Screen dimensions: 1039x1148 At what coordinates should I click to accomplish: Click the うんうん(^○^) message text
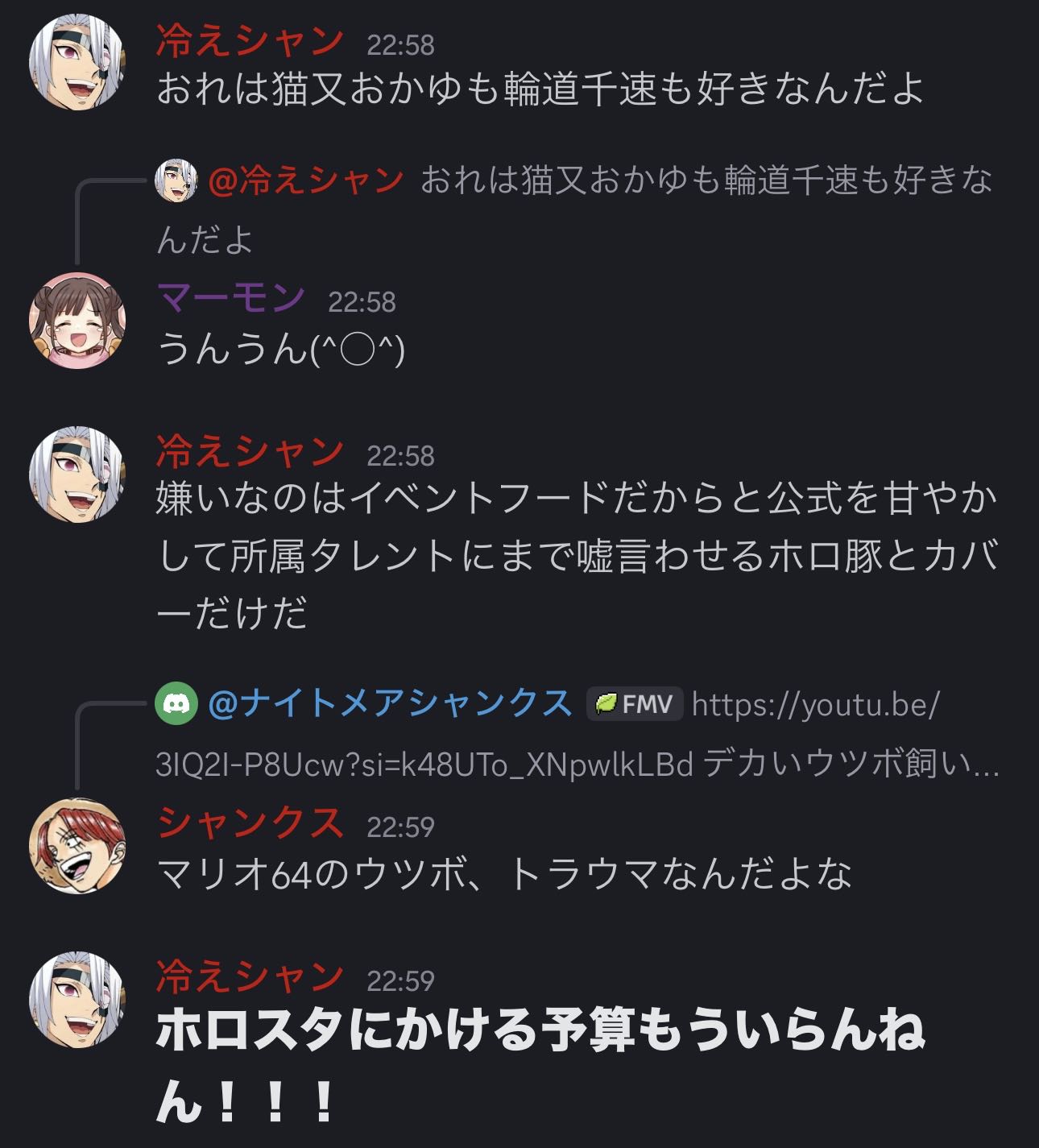280,349
